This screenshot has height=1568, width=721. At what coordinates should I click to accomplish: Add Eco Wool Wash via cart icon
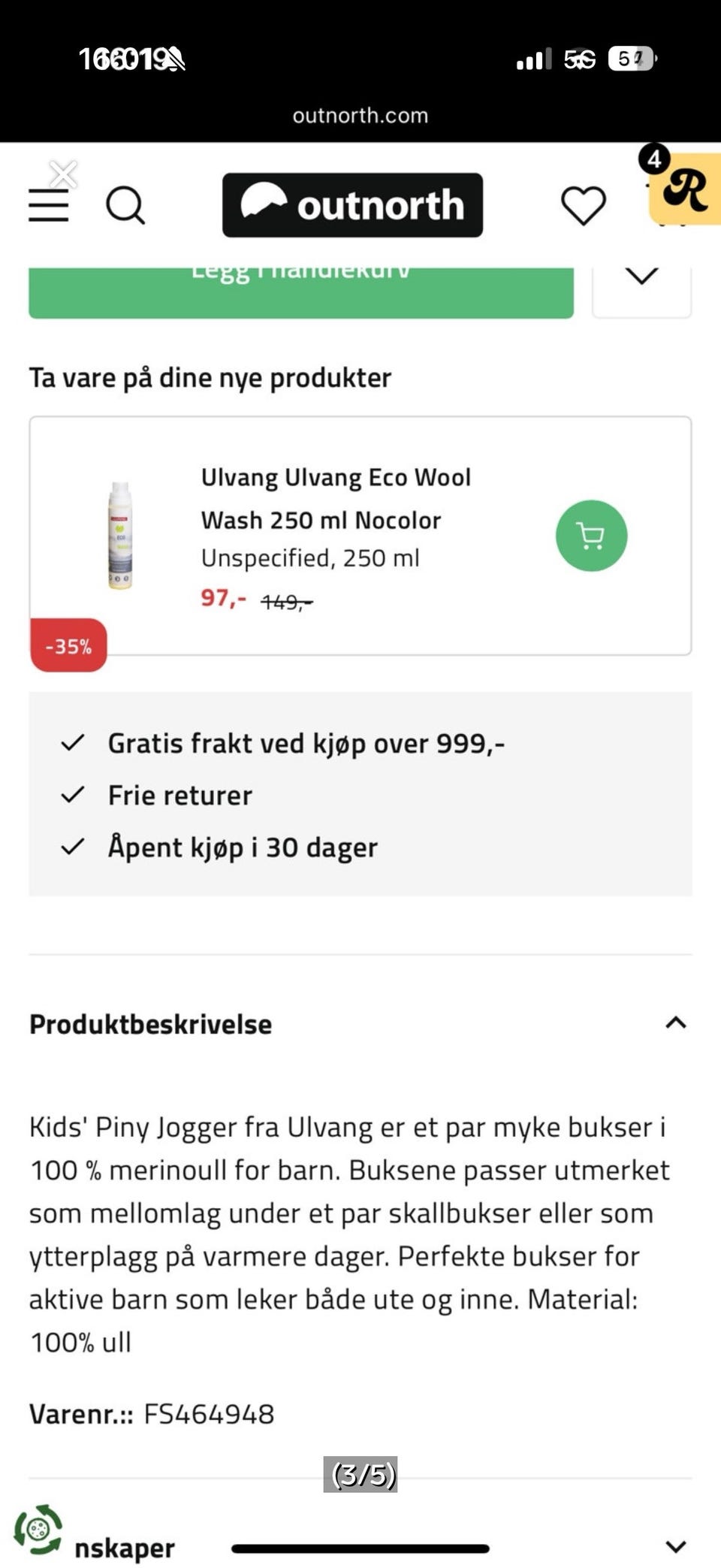tap(591, 536)
